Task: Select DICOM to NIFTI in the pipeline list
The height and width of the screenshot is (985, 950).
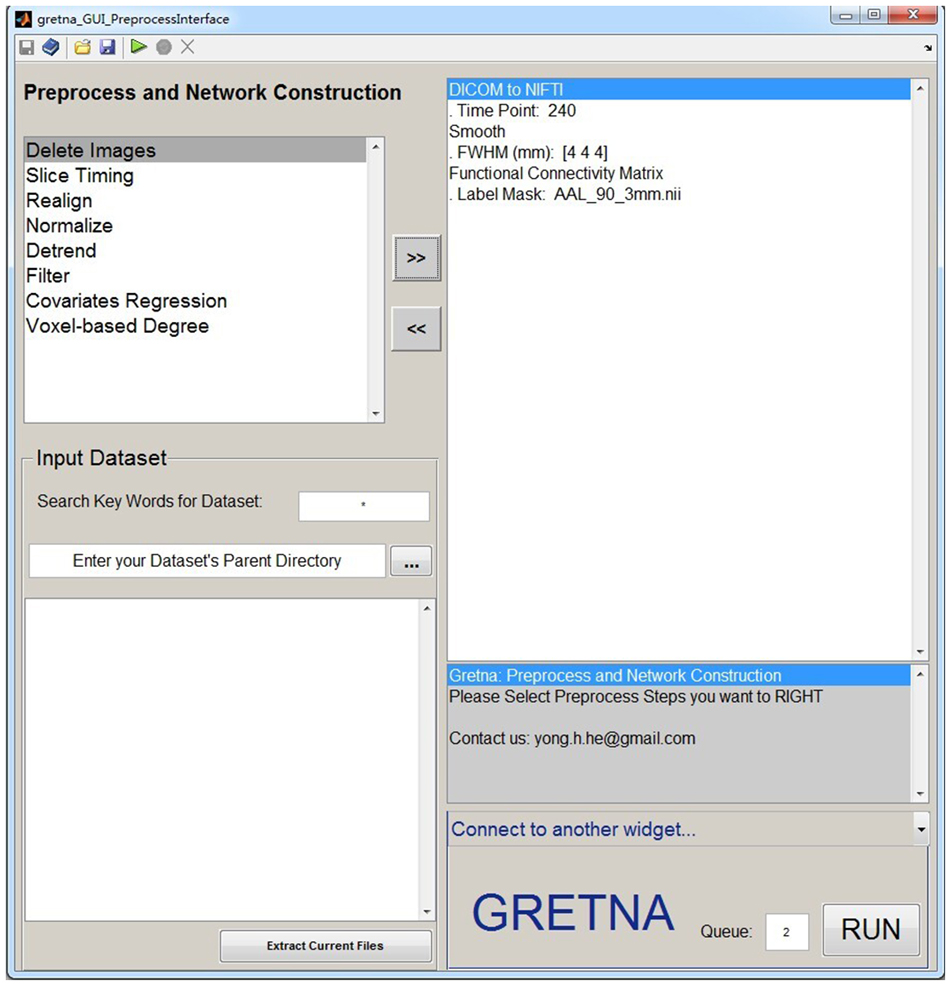Action: pyautogui.click(x=679, y=90)
